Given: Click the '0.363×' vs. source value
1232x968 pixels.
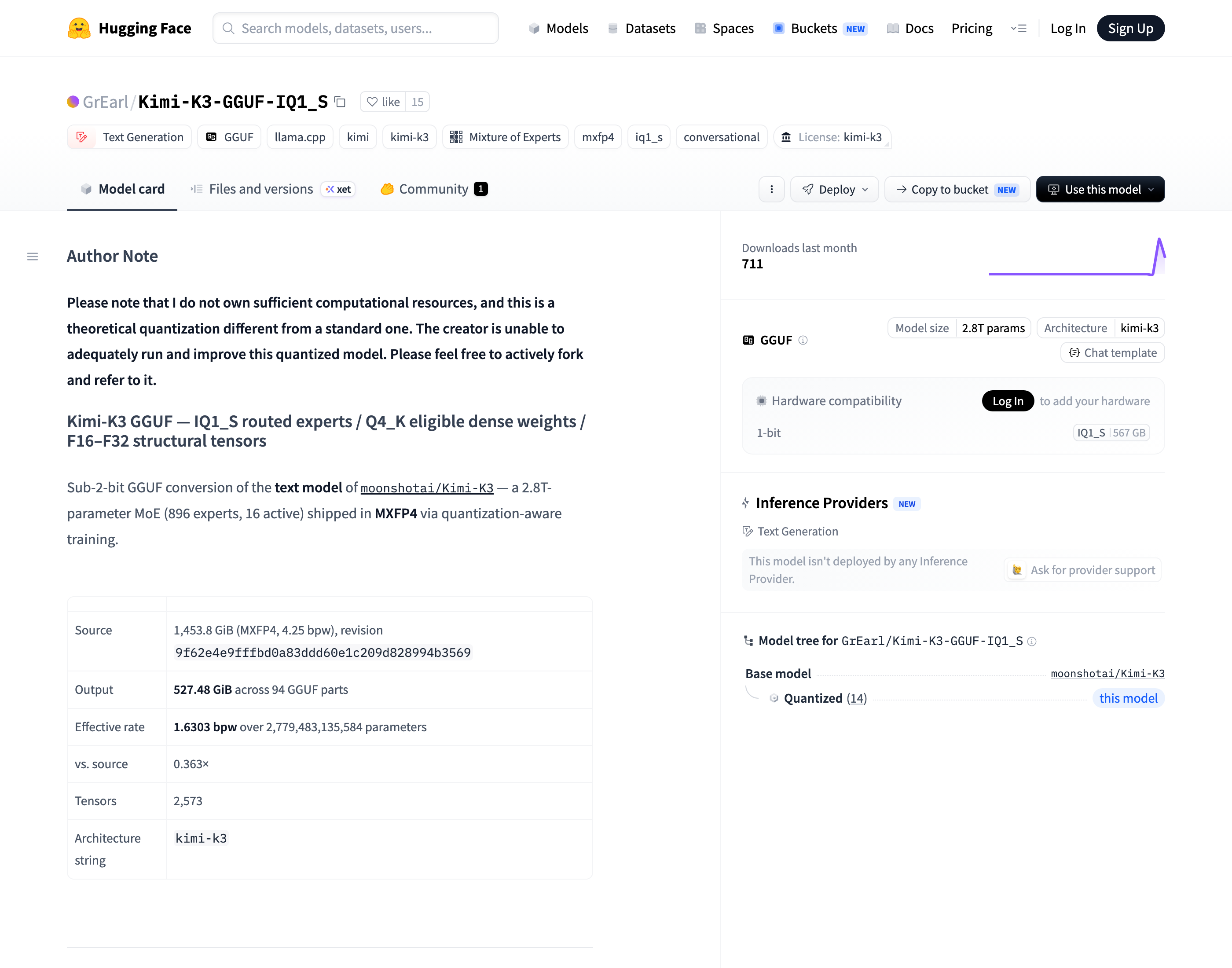Looking at the screenshot, I should pyautogui.click(x=191, y=764).
